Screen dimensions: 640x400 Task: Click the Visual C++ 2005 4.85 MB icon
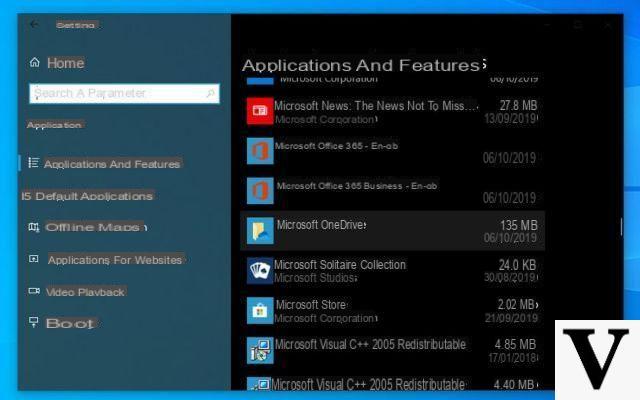point(260,350)
